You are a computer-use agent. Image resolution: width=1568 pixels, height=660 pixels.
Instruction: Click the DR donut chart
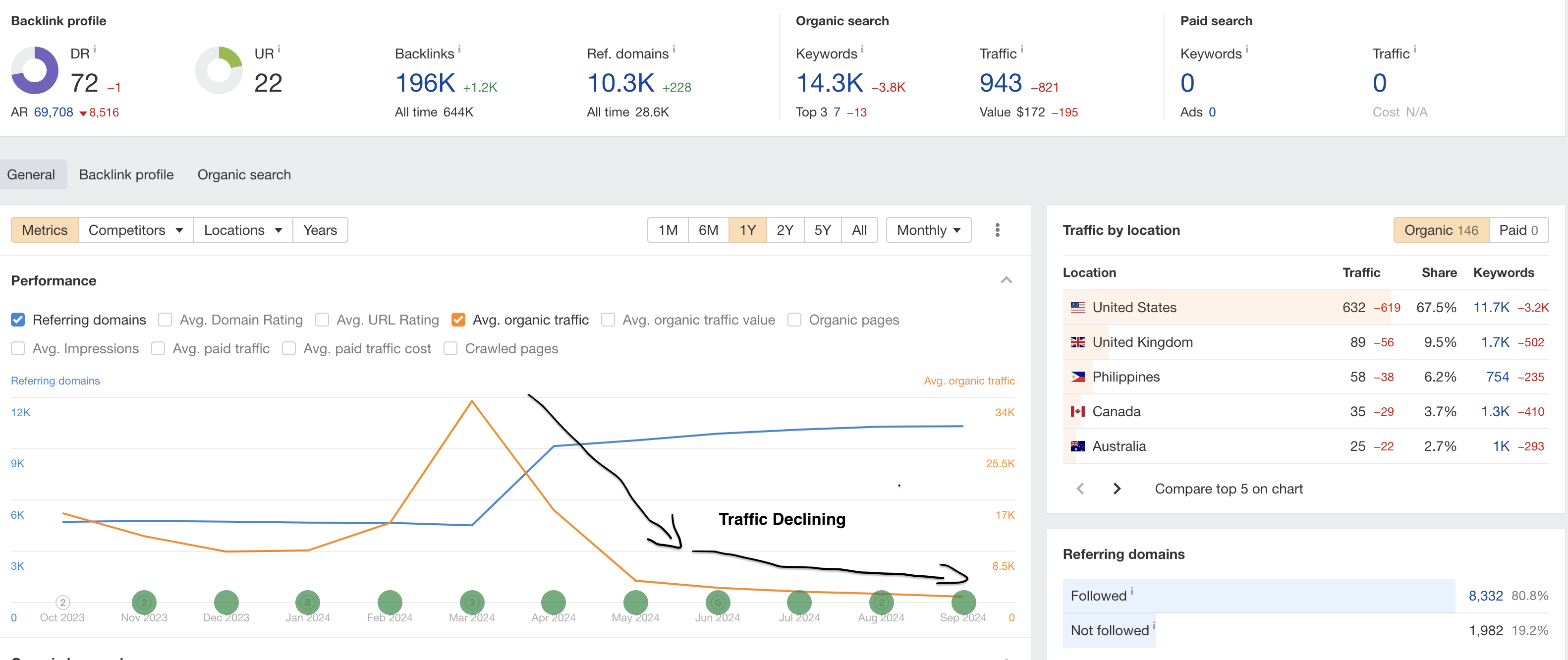point(35,70)
